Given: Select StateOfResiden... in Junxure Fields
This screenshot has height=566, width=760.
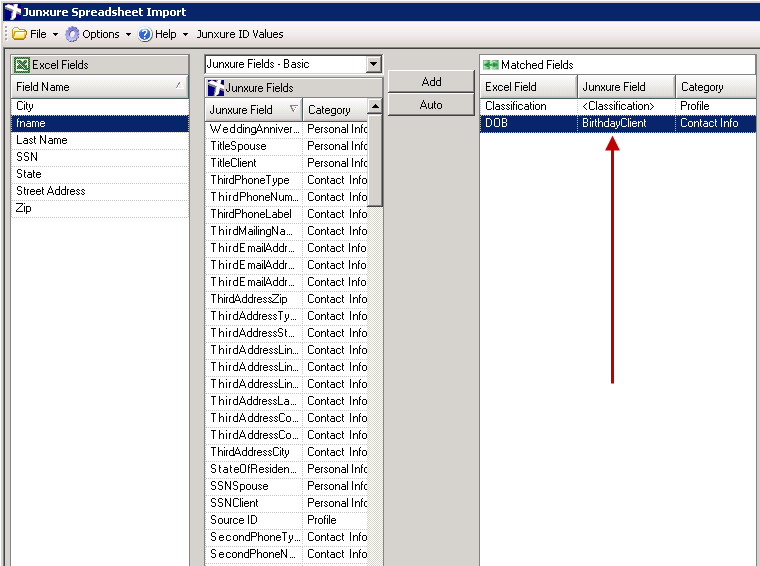Looking at the screenshot, I should point(286,469).
